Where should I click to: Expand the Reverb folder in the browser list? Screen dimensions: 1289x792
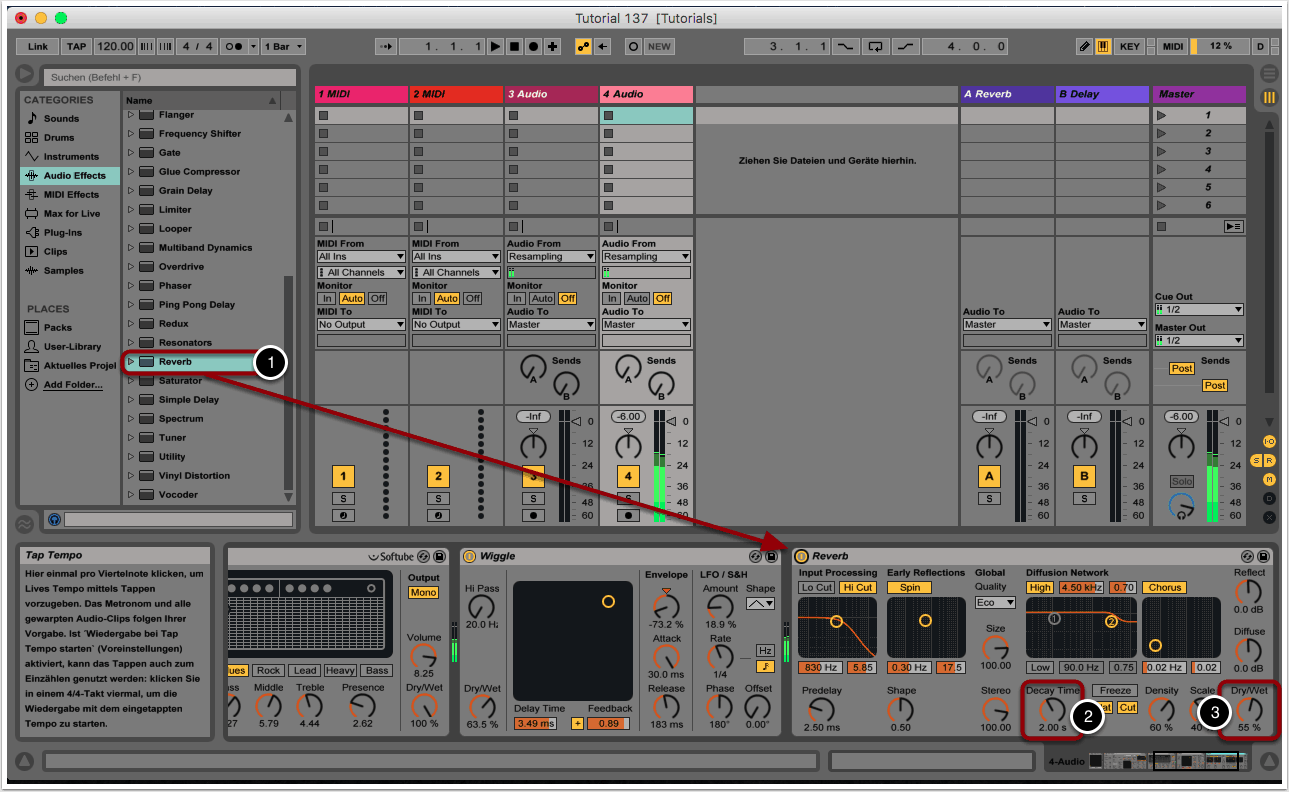click(130, 362)
